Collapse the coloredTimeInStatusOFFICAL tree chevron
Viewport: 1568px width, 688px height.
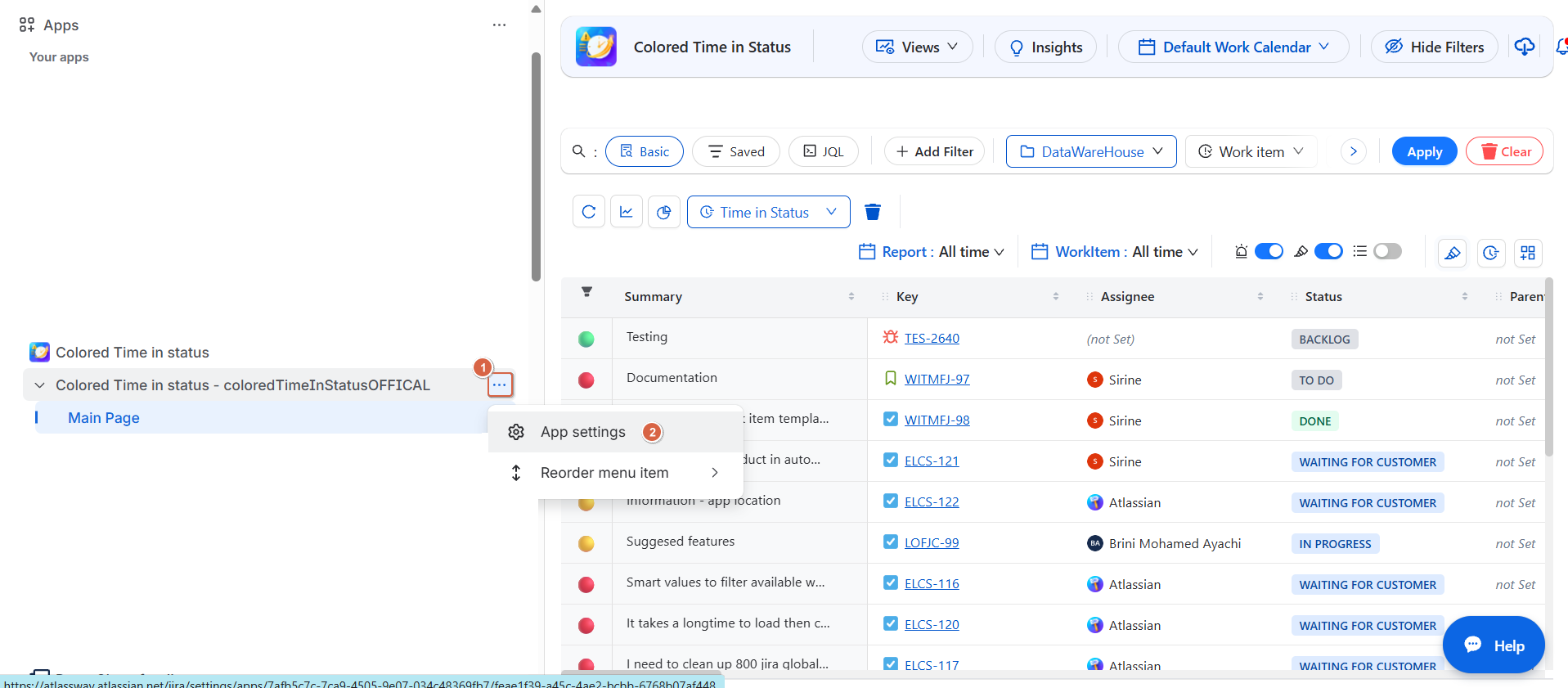point(39,385)
